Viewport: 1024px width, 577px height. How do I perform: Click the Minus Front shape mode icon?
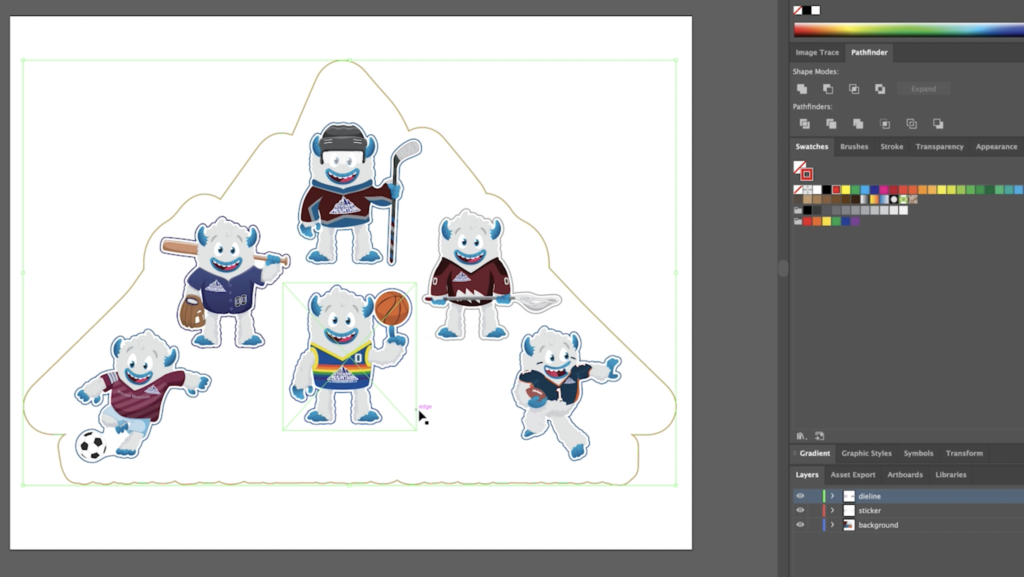(x=828, y=89)
